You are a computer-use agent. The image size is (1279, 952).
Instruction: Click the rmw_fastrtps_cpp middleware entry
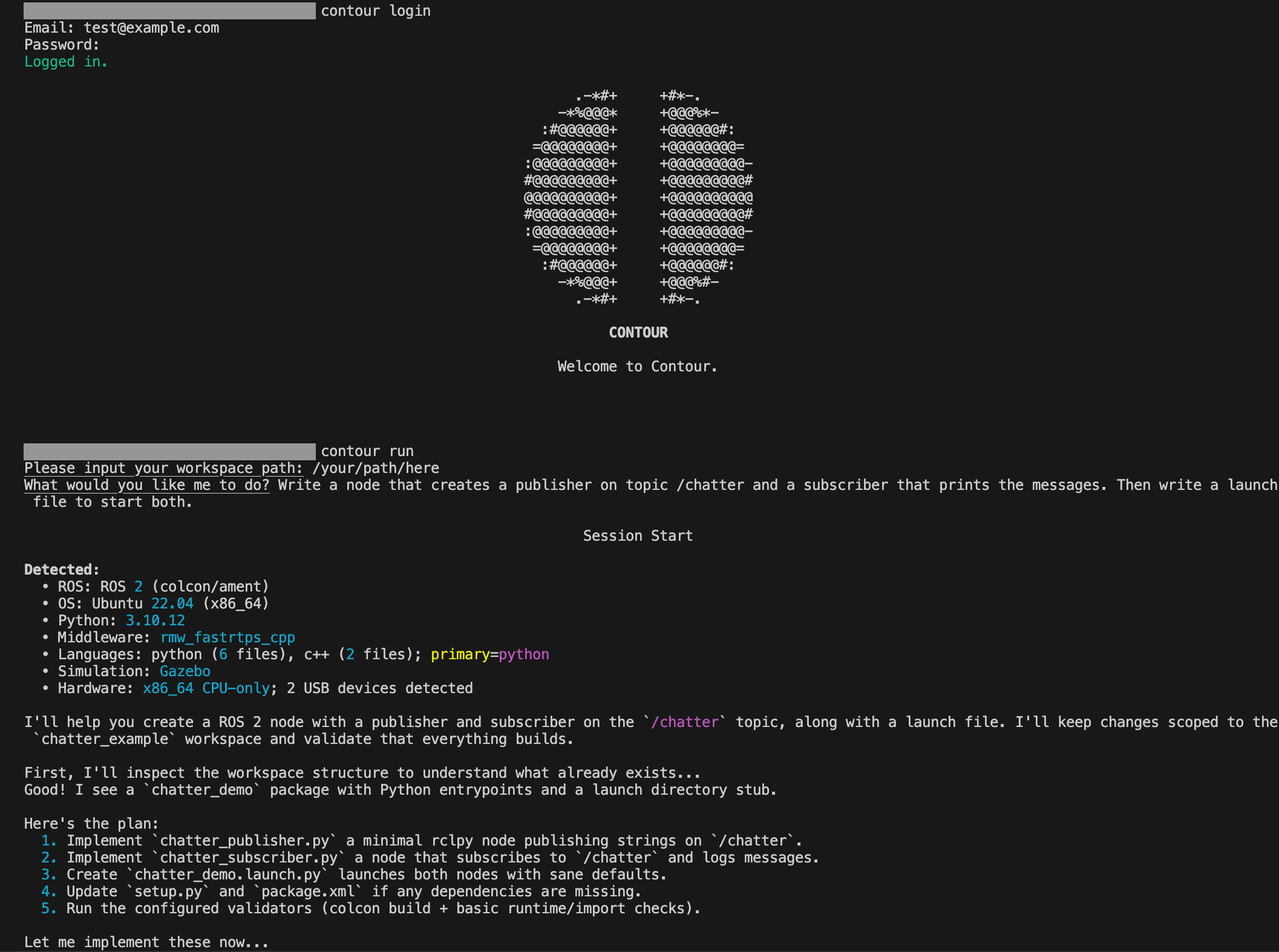coord(227,637)
